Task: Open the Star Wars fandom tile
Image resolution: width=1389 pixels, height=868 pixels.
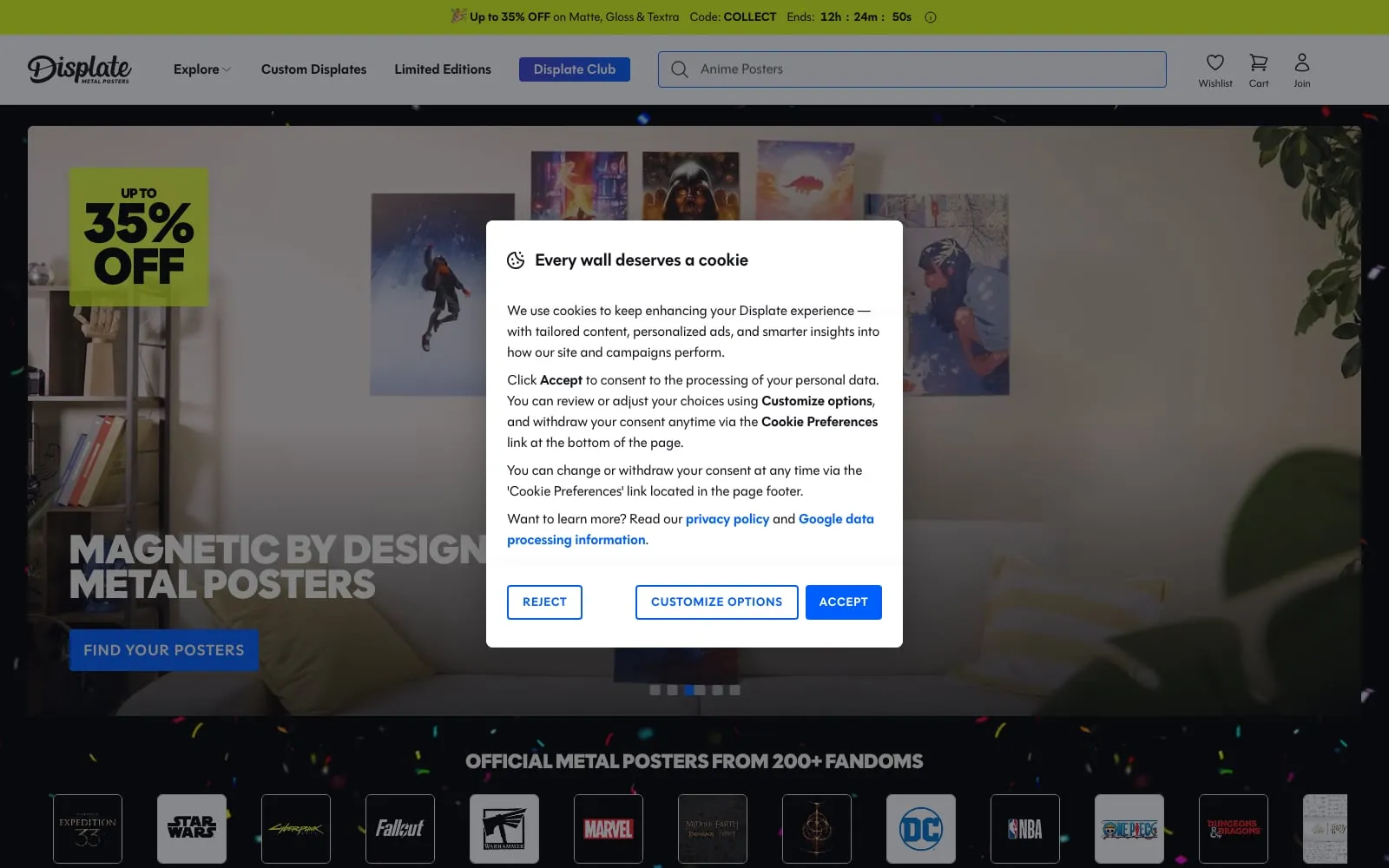Action: [192, 829]
